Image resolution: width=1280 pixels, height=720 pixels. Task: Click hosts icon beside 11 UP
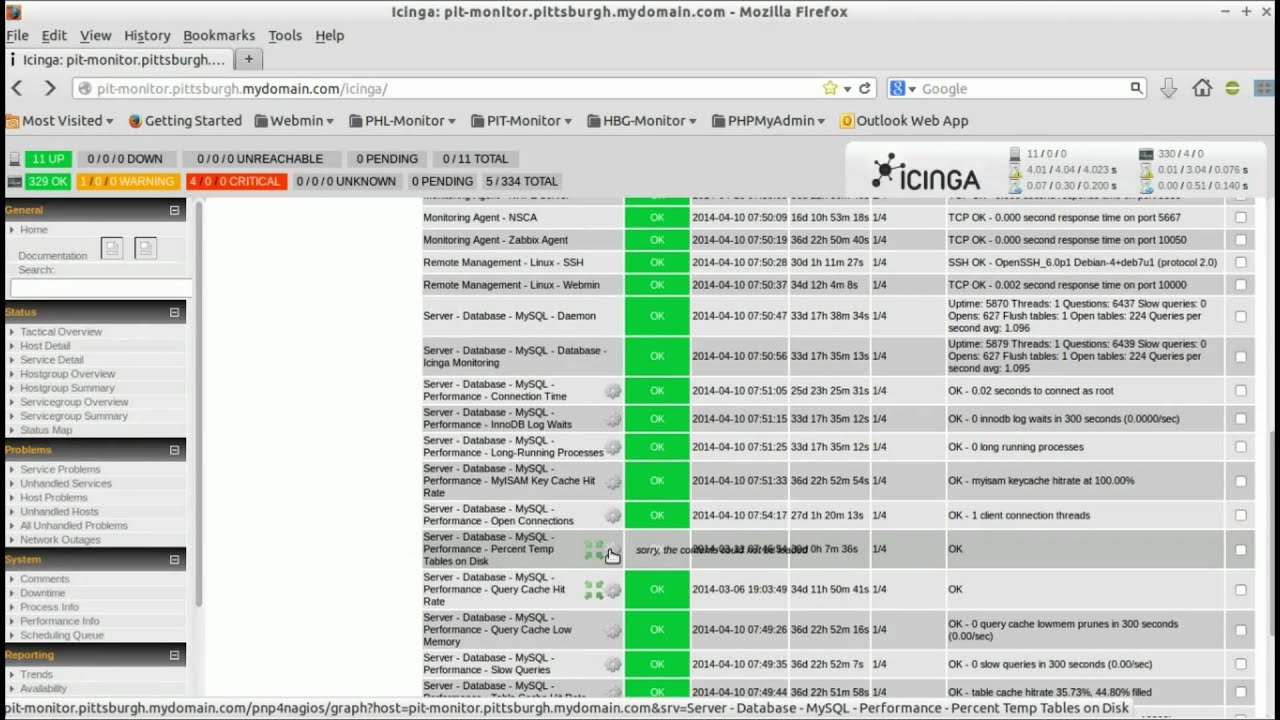14,159
